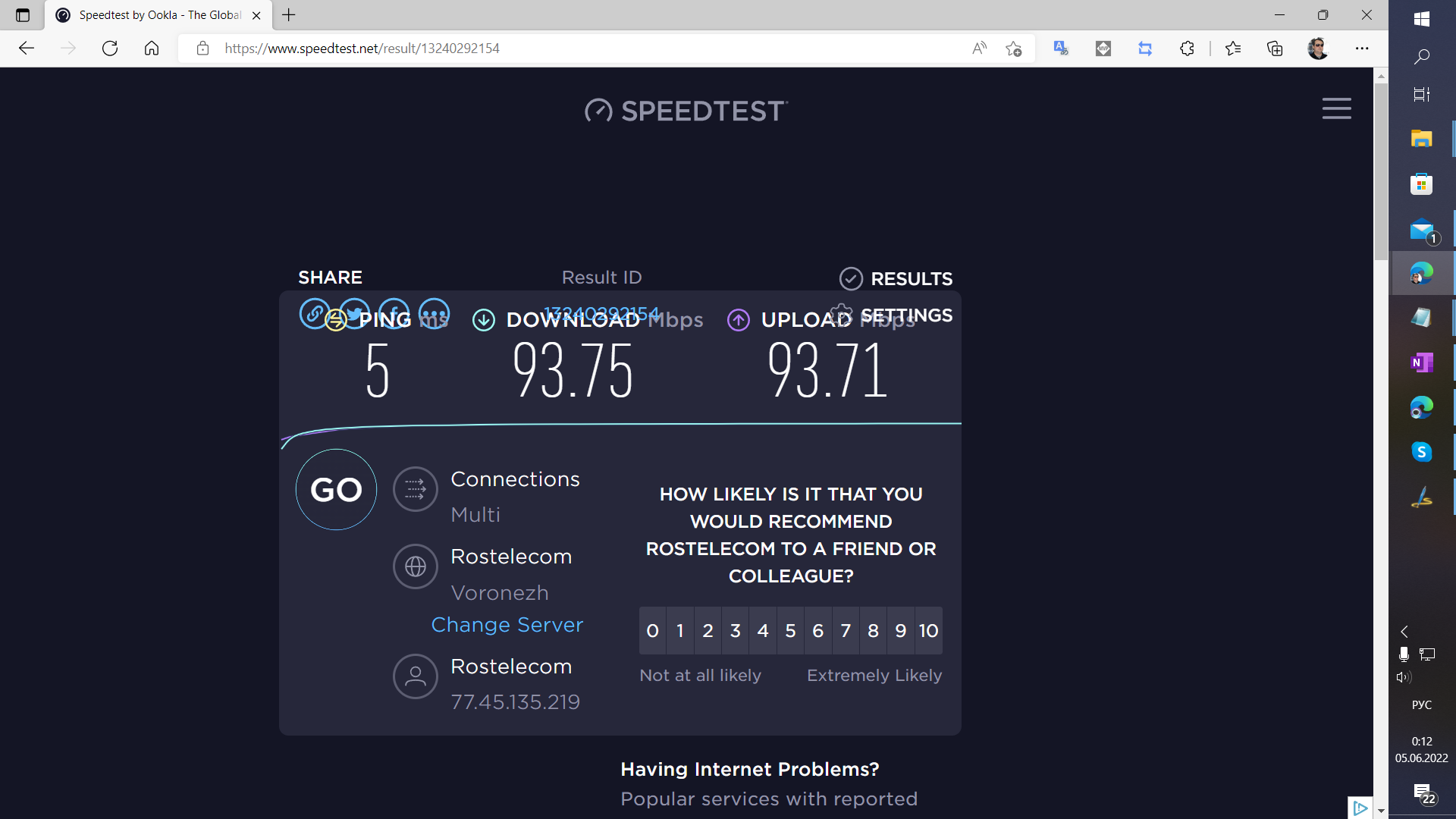
Task: Click Change Server dropdown link
Action: point(508,624)
